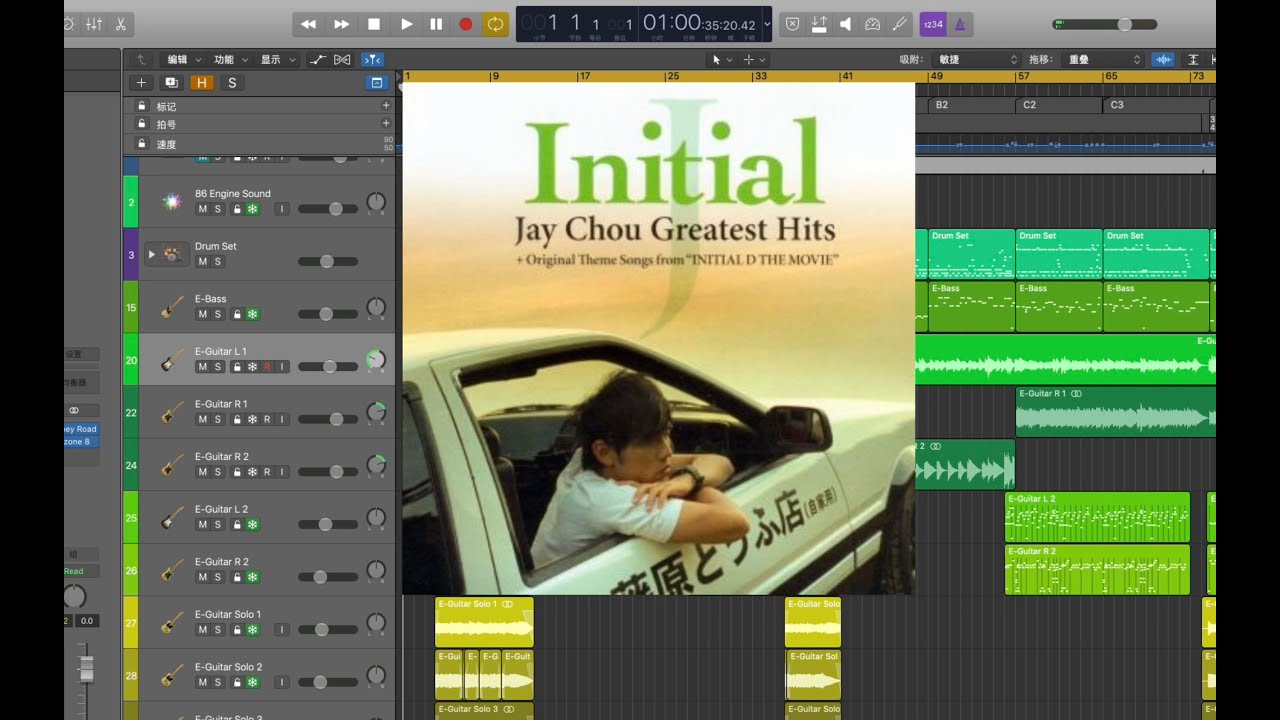This screenshot has height=720, width=1280.
Task: Click the solo speaker icon in the control bar
Action: point(845,24)
